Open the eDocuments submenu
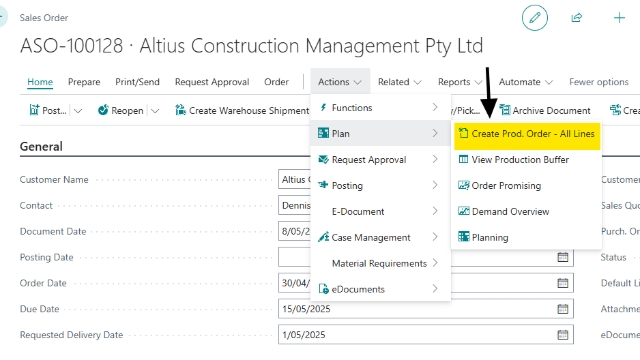This screenshot has width=640, height=360. click(x=380, y=289)
